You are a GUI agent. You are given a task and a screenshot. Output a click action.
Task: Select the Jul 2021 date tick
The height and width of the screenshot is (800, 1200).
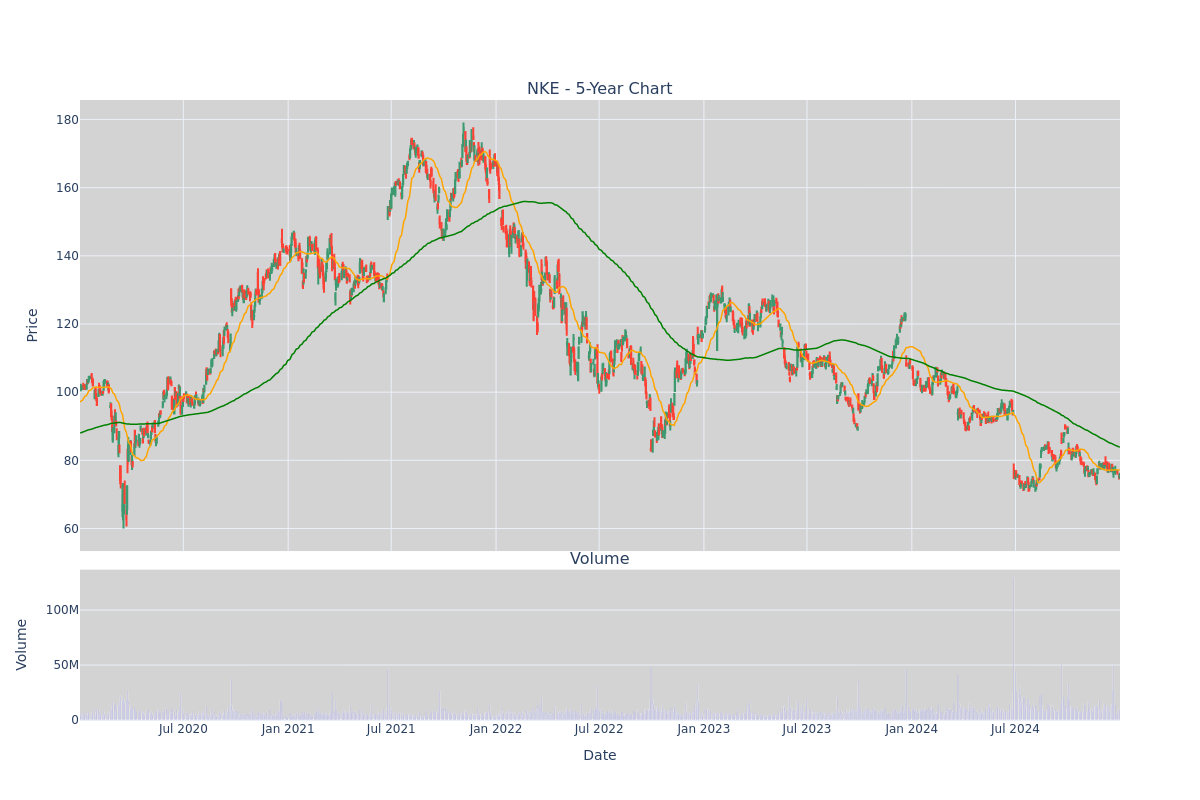391,729
